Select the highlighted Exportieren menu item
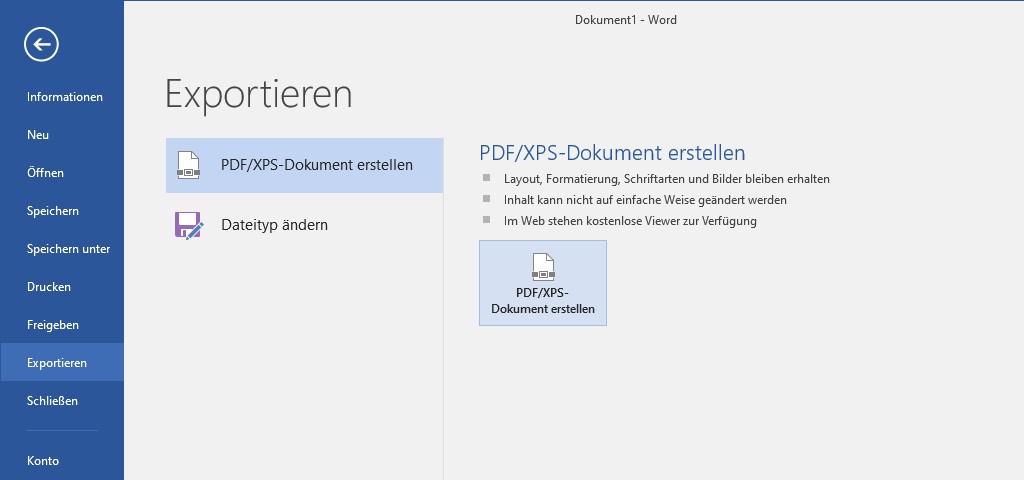 [x=57, y=363]
